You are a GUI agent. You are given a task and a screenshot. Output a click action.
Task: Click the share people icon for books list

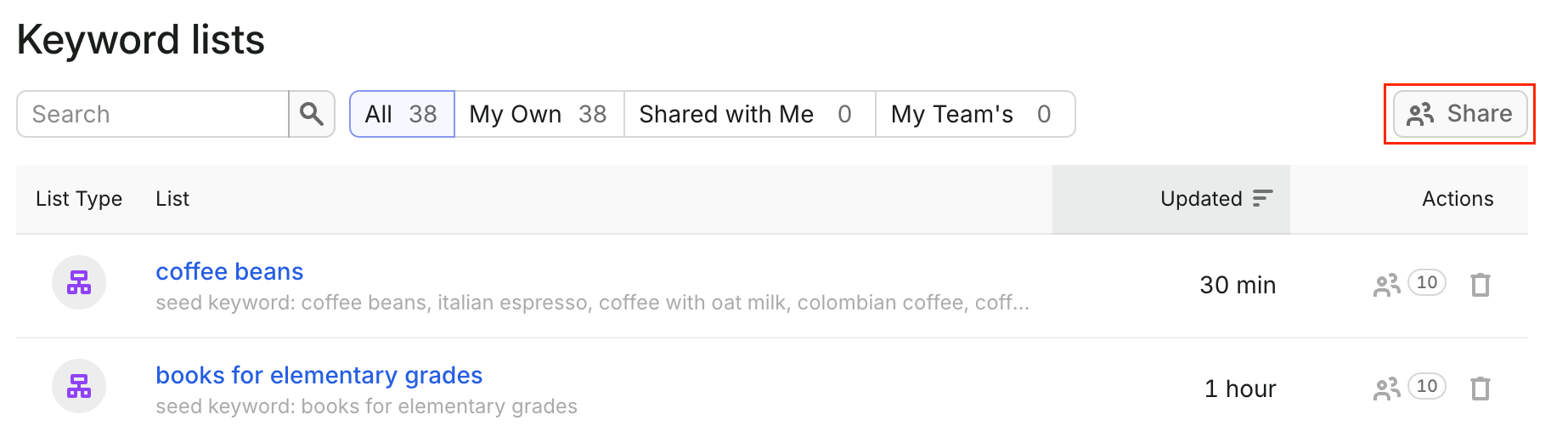click(x=1387, y=389)
